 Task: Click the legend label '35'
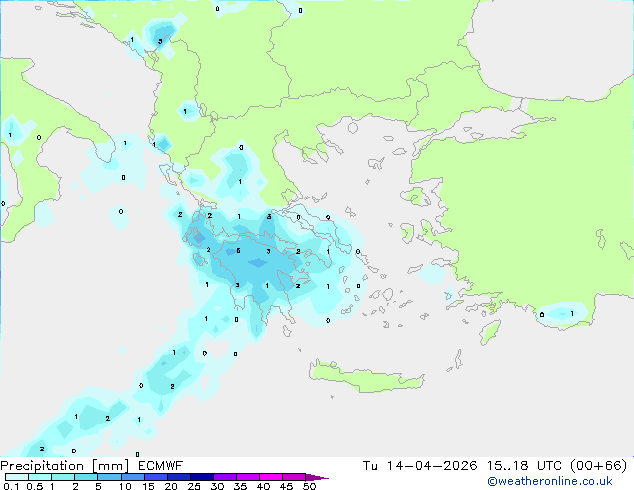[x=241, y=486]
